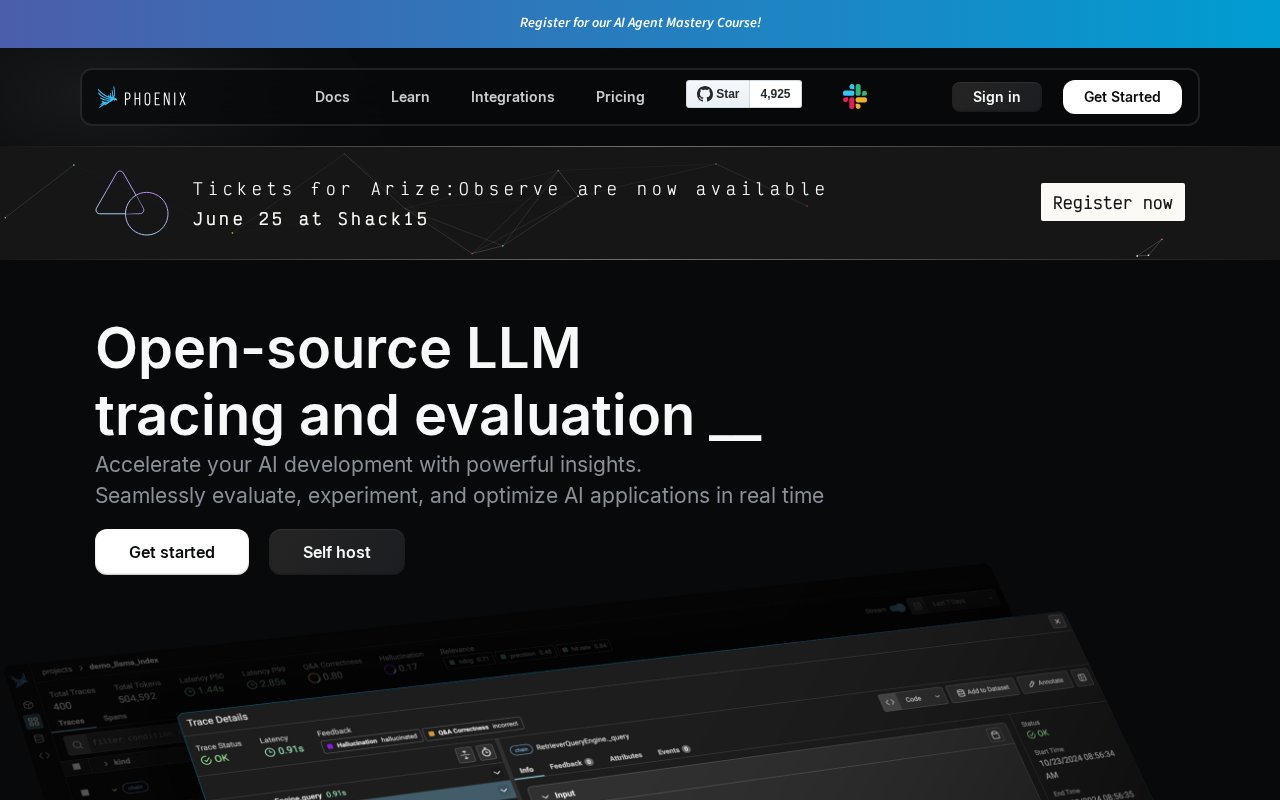Check the chain row checkbox
The height and width of the screenshot is (800, 1280).
(x=85, y=792)
